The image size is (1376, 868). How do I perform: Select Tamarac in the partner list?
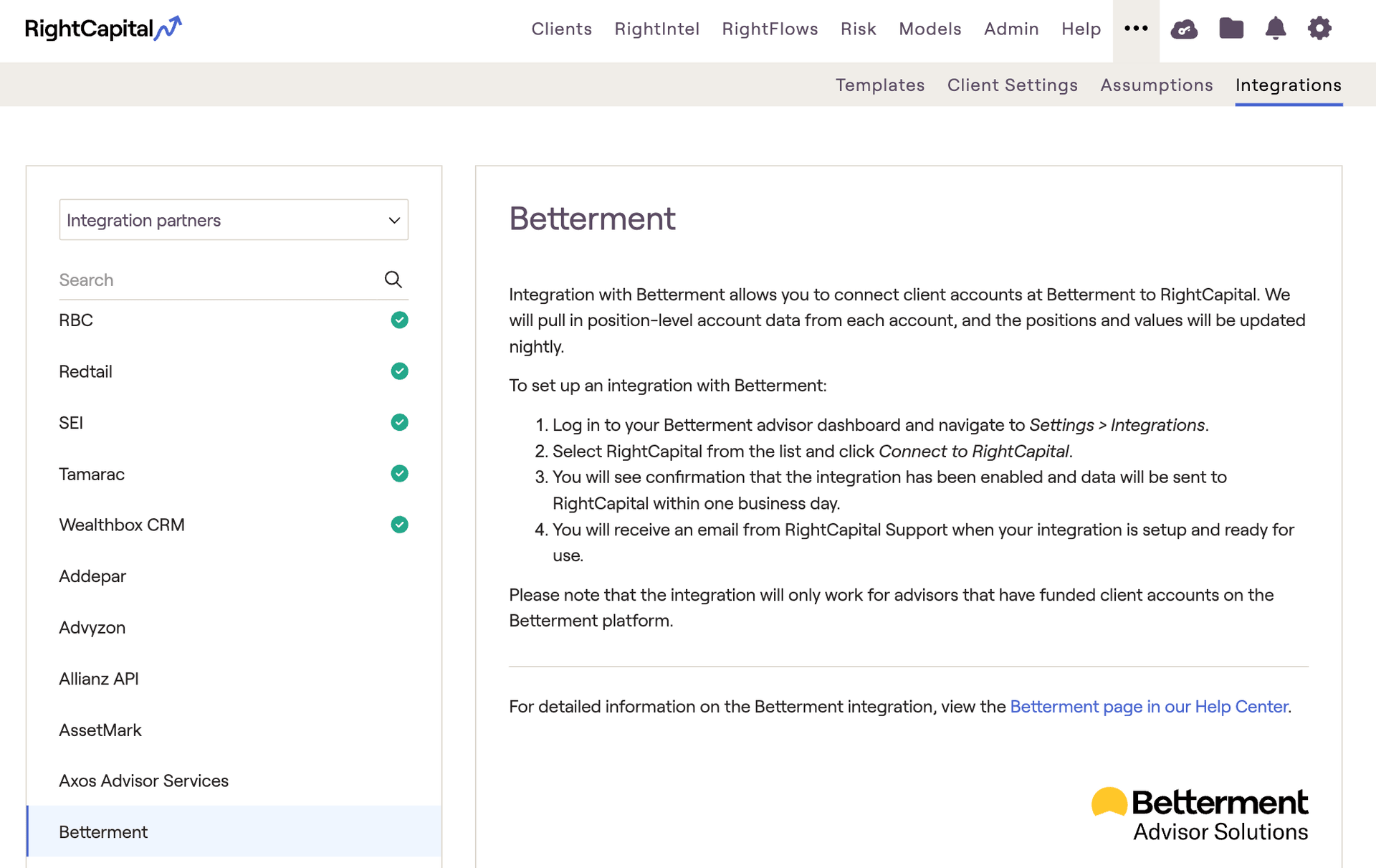click(x=92, y=474)
